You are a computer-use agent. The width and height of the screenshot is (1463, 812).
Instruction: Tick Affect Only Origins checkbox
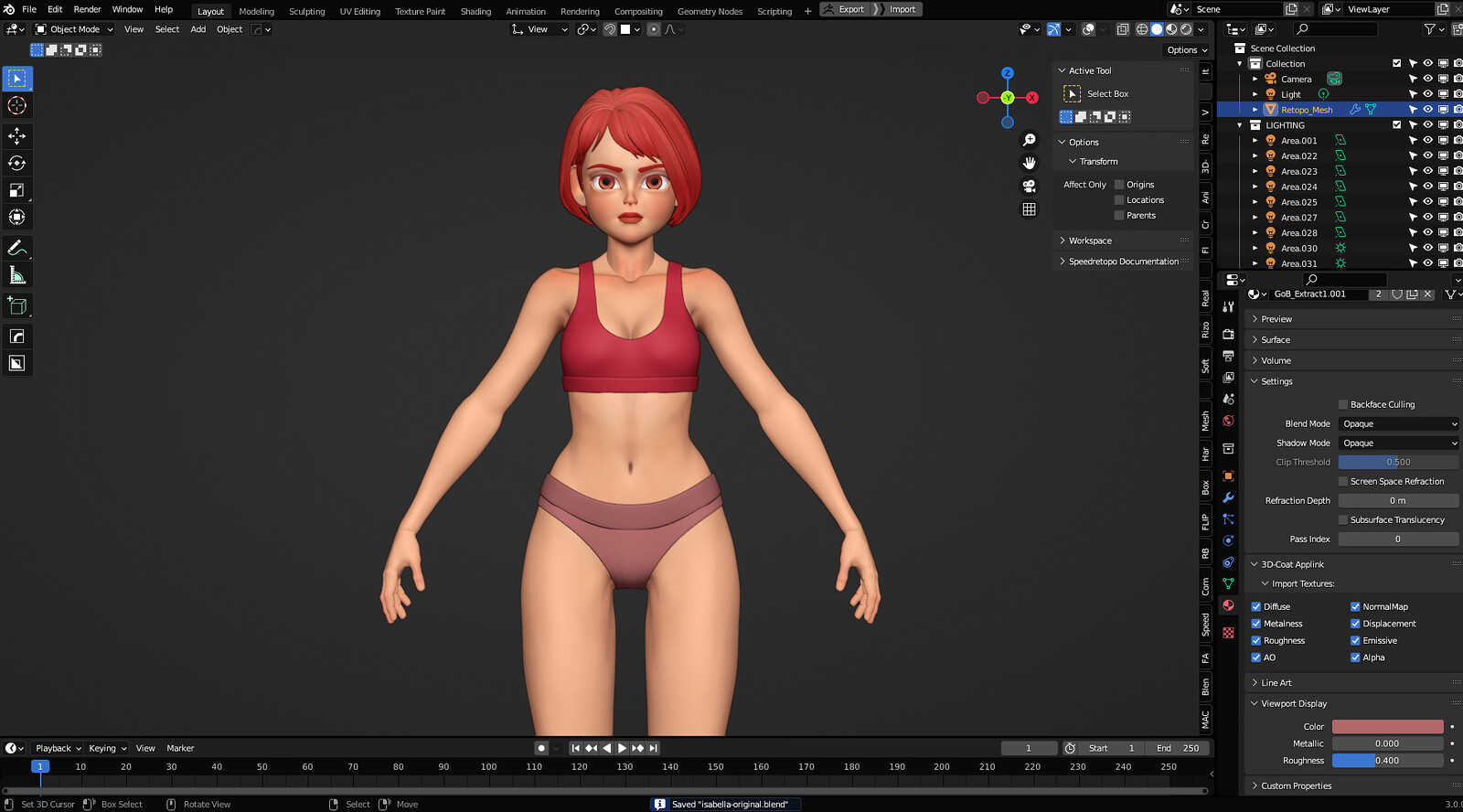[1119, 185]
